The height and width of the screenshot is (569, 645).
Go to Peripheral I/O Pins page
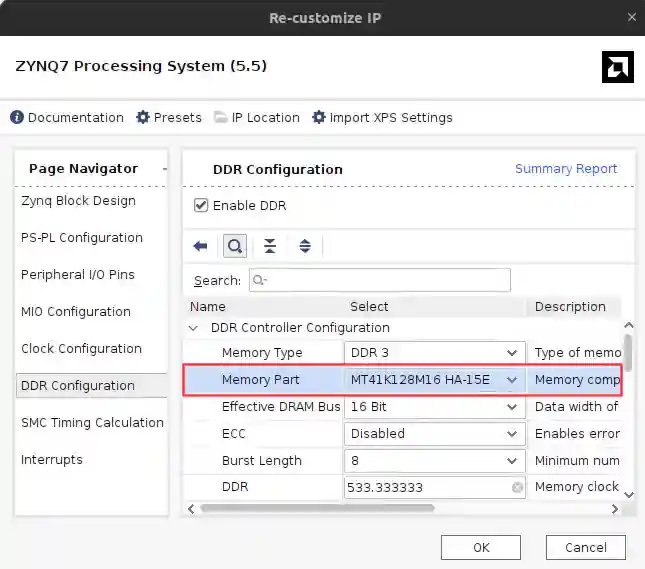pos(78,274)
